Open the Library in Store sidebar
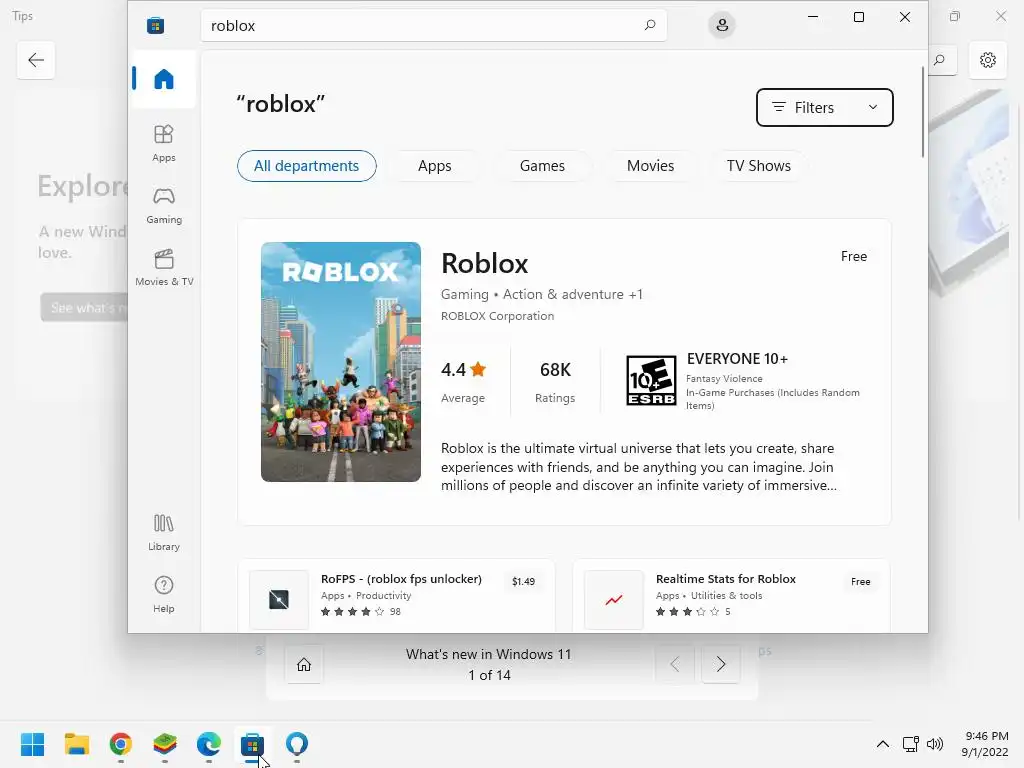The width and height of the screenshot is (1024, 768). [164, 532]
